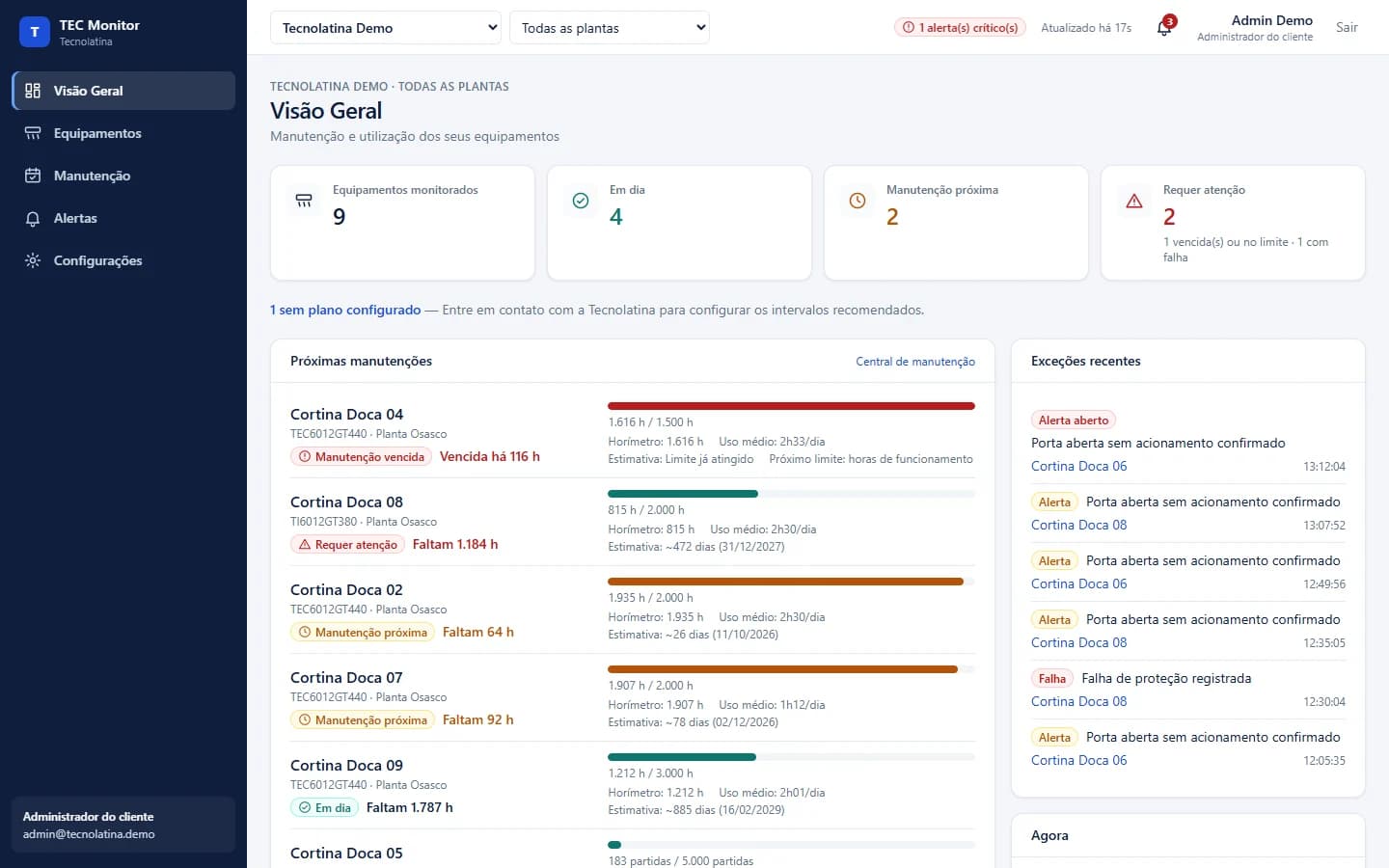The width and height of the screenshot is (1389, 868).
Task: Click the orange progress bar of Cortina Doca 02
Action: [x=785, y=582]
